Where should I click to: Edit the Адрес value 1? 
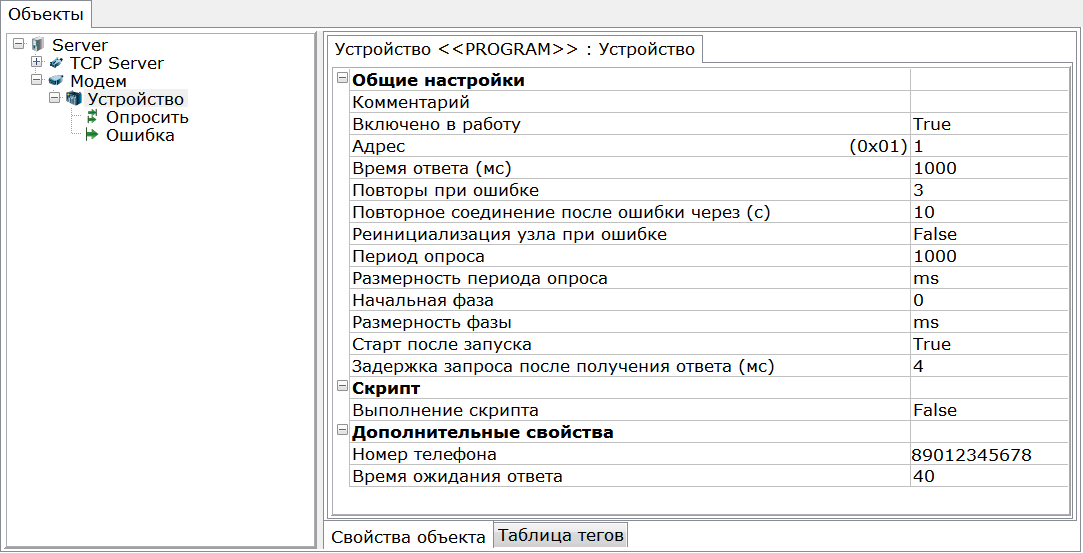click(988, 147)
